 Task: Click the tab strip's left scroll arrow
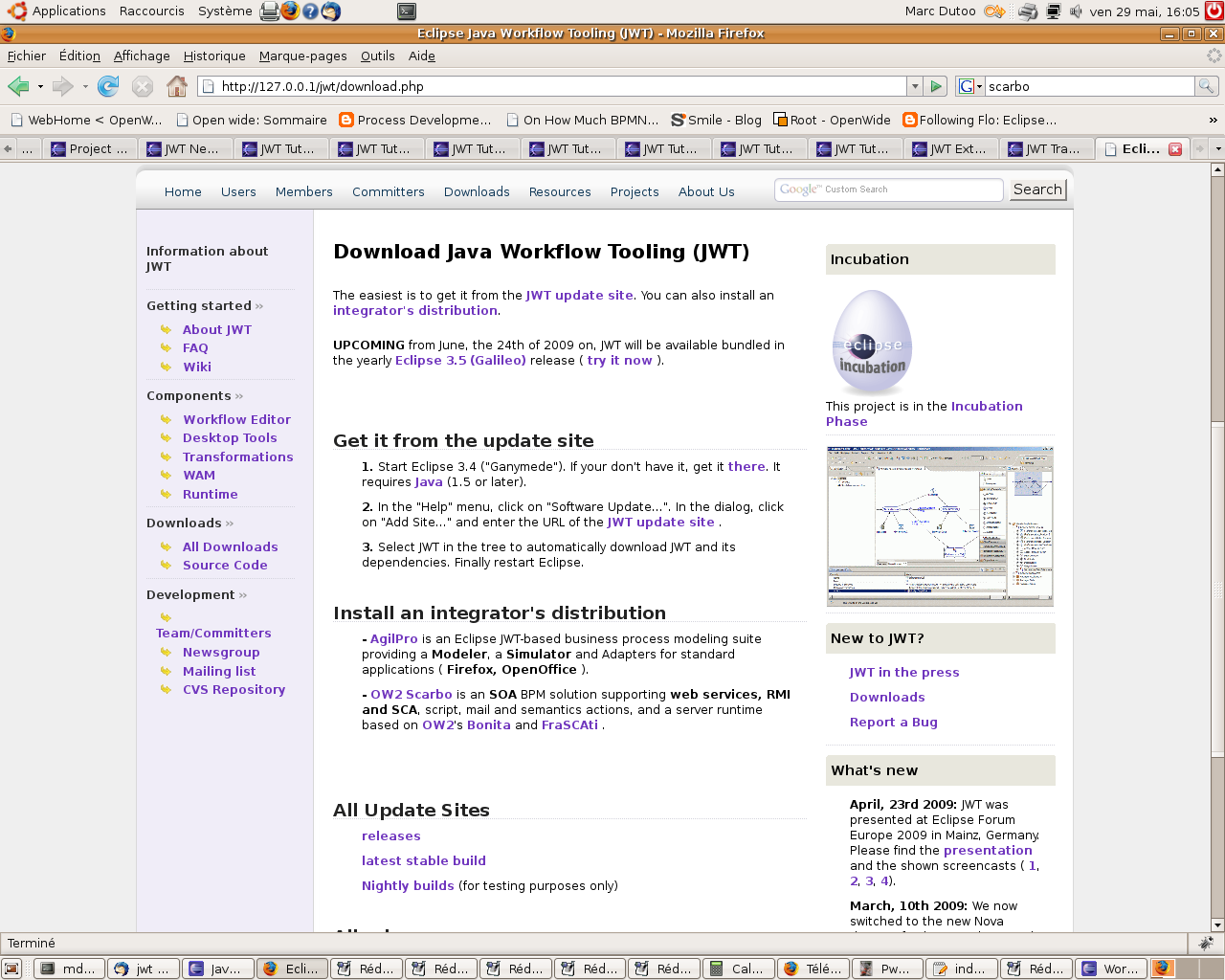(8, 149)
